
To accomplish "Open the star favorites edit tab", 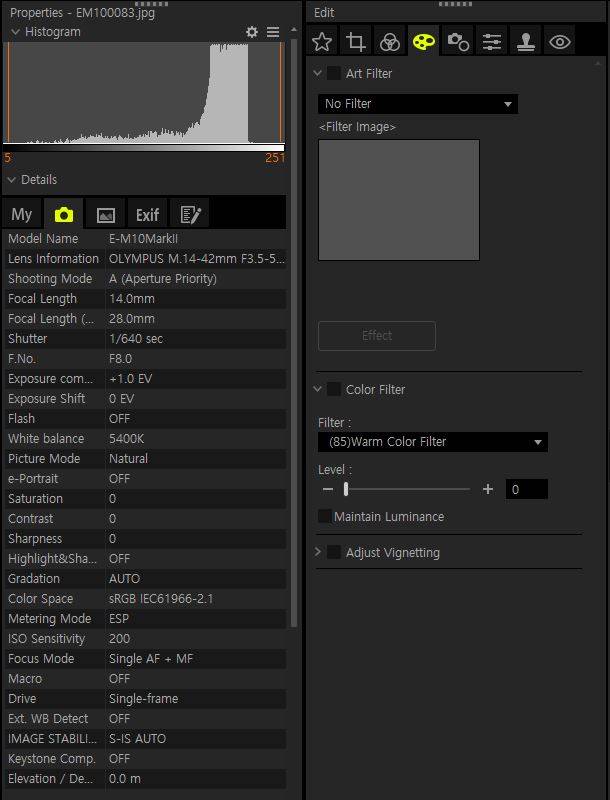I will (x=322, y=42).
